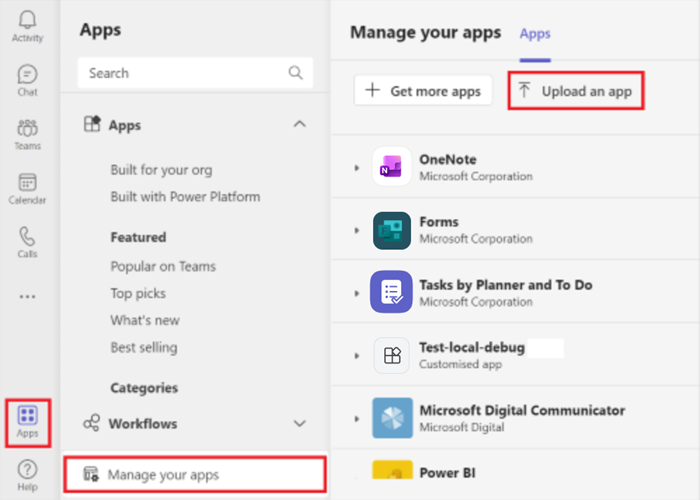Open the Activity feed bell icon
Image resolution: width=700 pixels, height=500 pixels.
[x=27, y=26]
